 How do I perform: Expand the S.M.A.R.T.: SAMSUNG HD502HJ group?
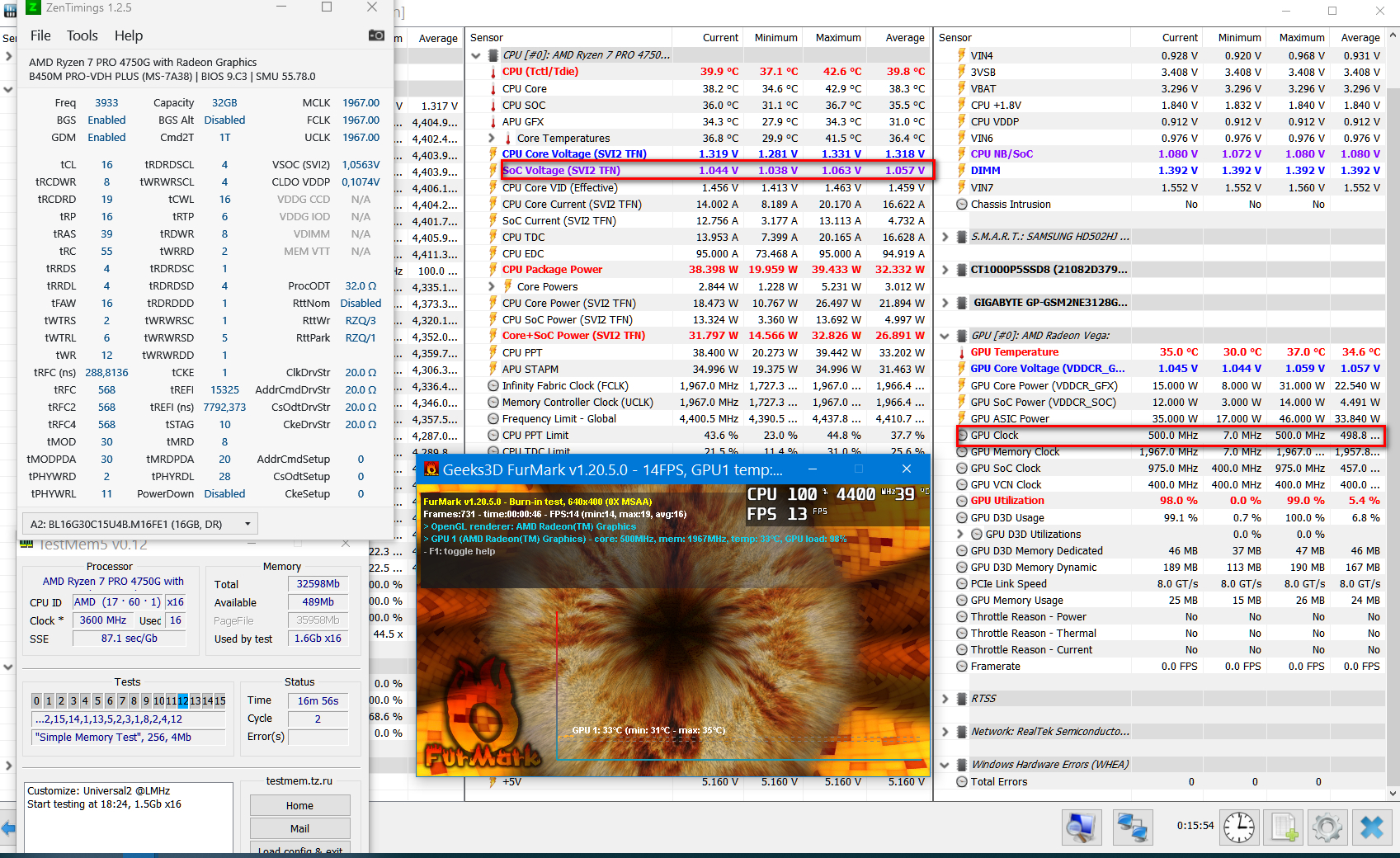[945, 237]
